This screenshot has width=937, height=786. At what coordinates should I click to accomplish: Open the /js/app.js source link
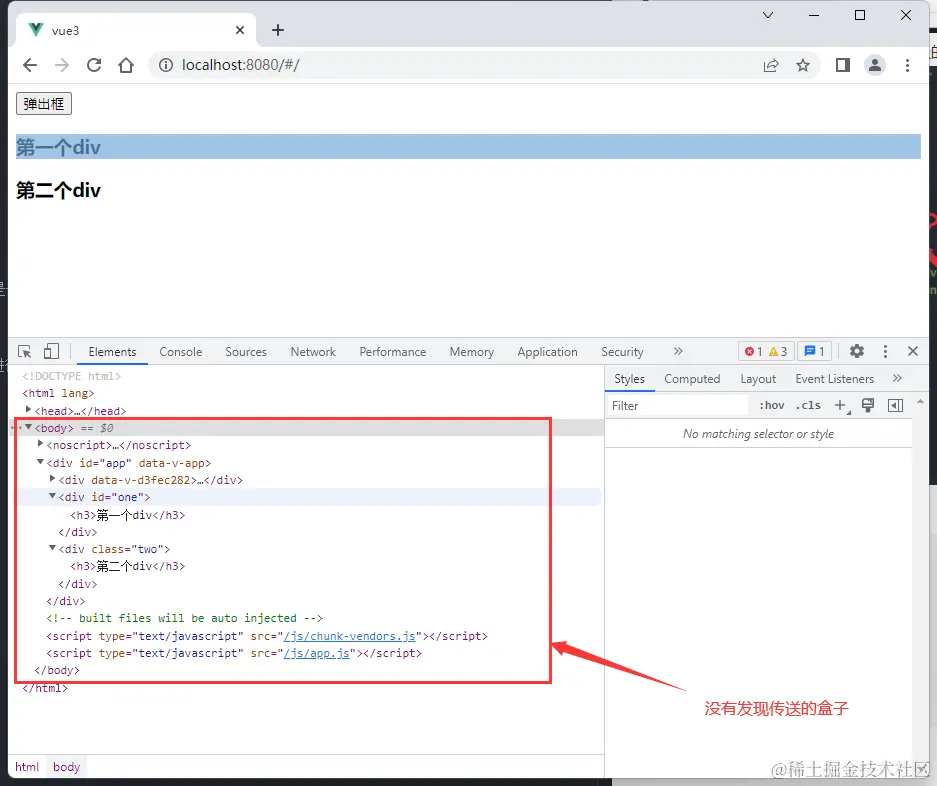coord(317,653)
